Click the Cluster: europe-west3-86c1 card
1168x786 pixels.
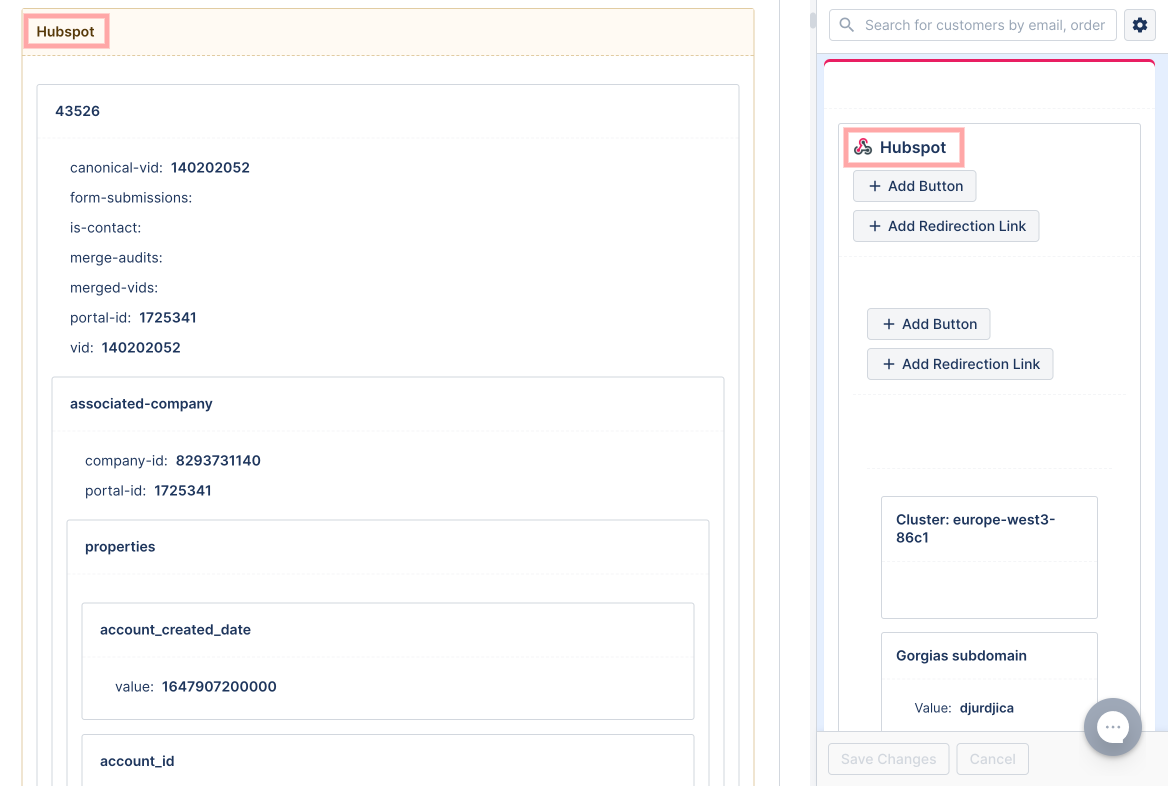989,557
